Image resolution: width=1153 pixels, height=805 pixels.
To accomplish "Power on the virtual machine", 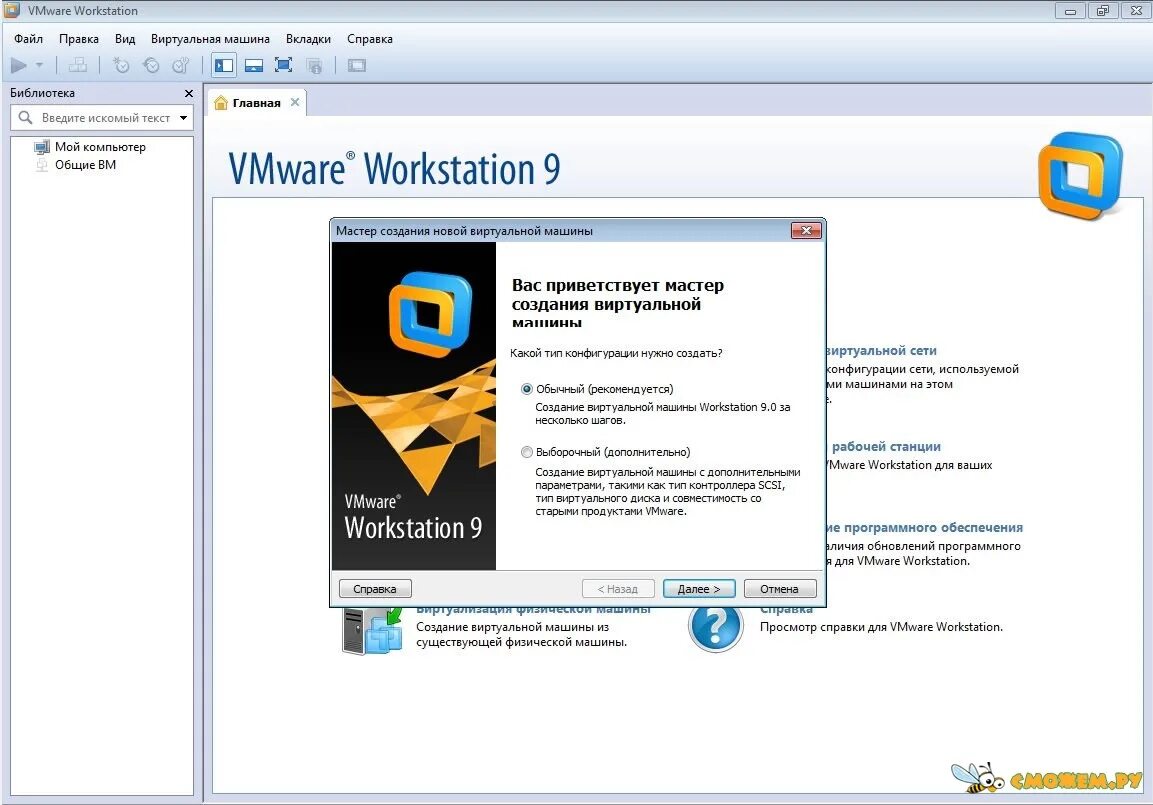I will click(x=20, y=65).
